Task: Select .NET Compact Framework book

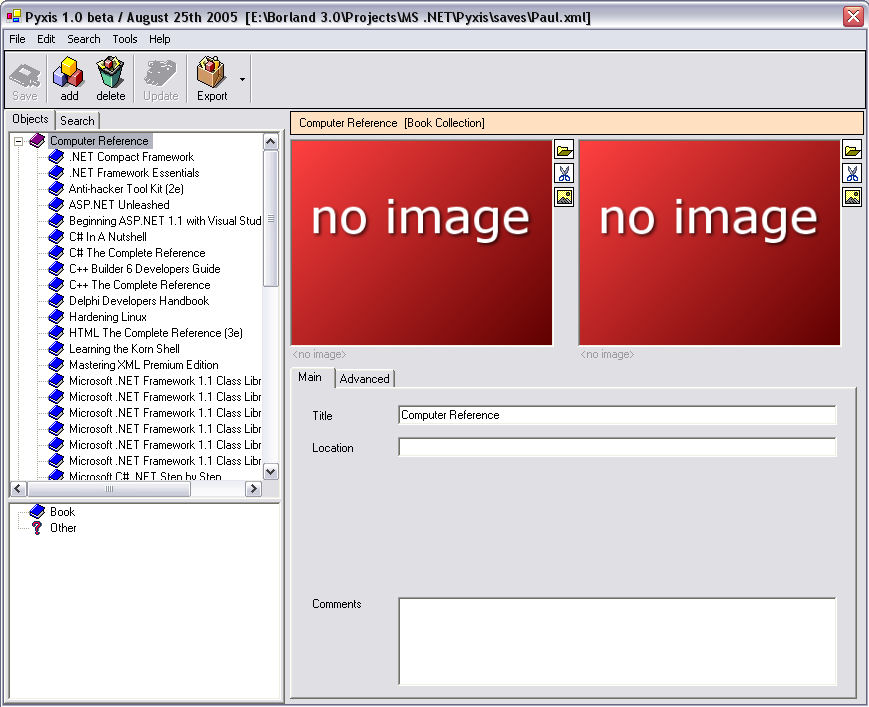Action: pyautogui.click(x=131, y=157)
